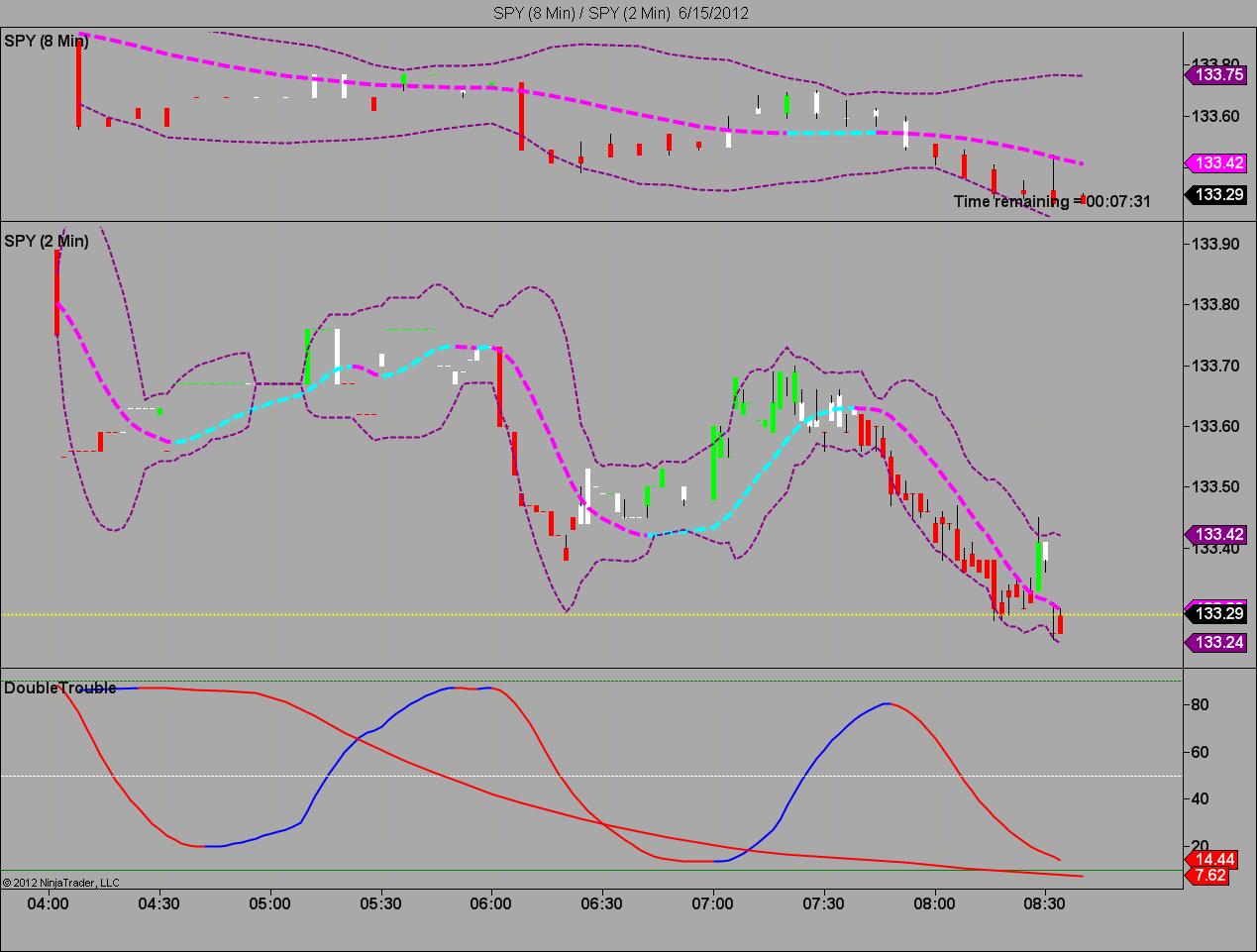Click the 04:00 time axis label
This screenshot has height=952, width=1257.
[x=48, y=903]
